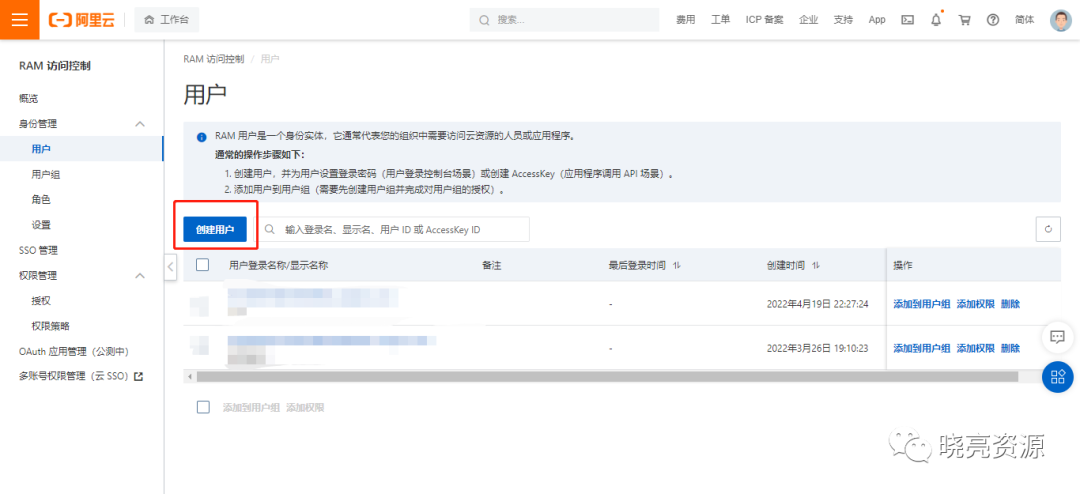The width and height of the screenshot is (1080, 494).
Task: Open 工单 in top navigation
Action: pyautogui.click(x=720, y=20)
